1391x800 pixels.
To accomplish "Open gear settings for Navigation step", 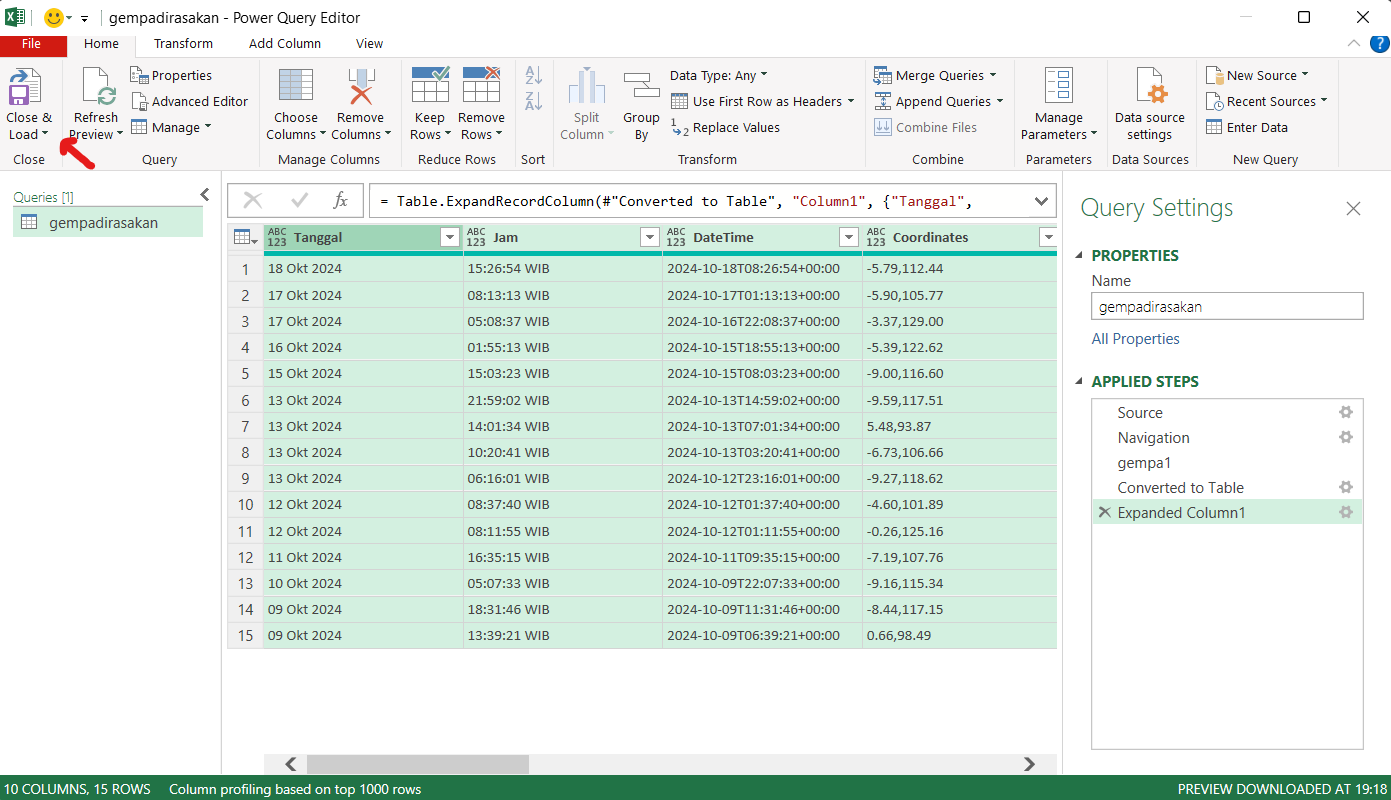I will pos(1346,437).
